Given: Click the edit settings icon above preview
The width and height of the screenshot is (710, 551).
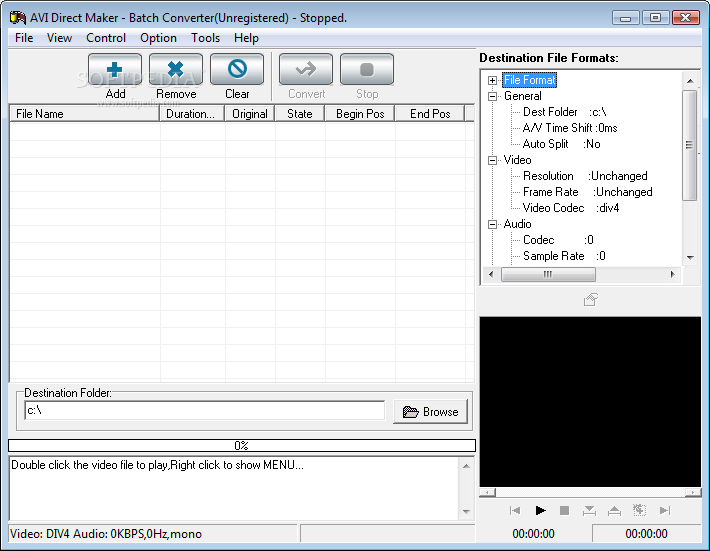Looking at the screenshot, I should tap(590, 300).
